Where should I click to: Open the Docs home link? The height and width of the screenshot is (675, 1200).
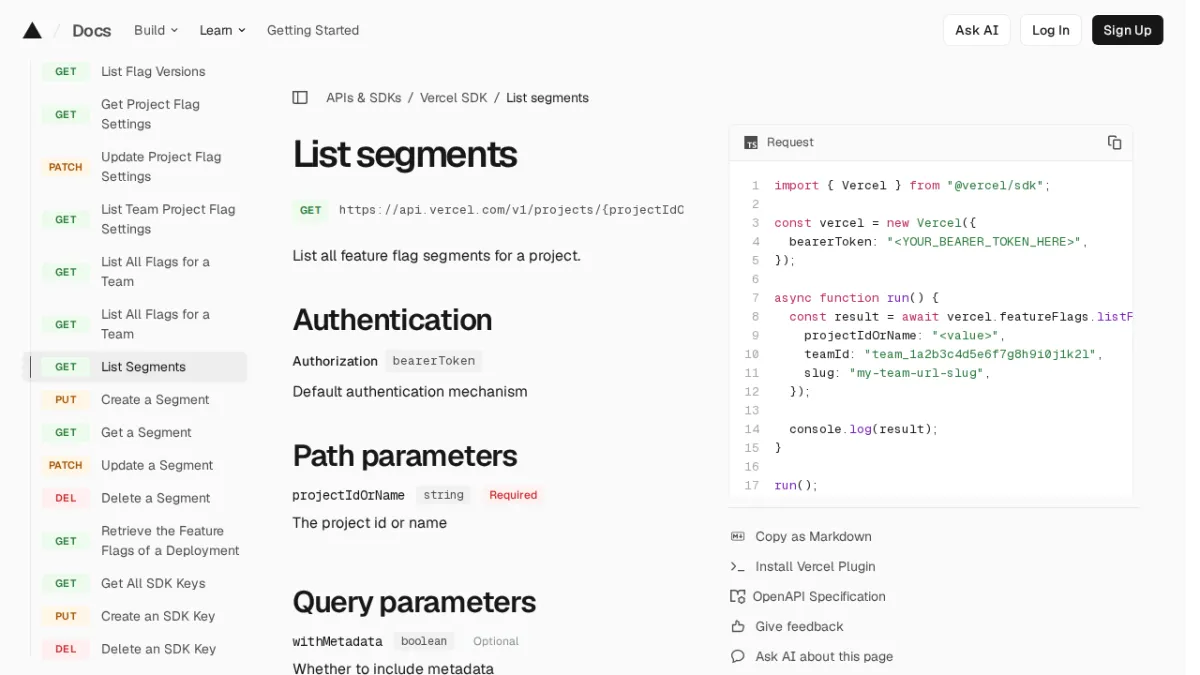[91, 30]
